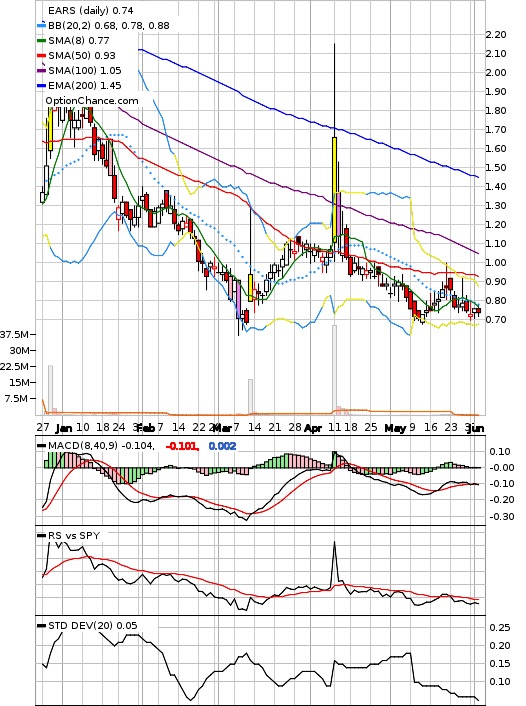
Task: Click the black swatch beside RS vs SPY
Action: tap(41, 536)
